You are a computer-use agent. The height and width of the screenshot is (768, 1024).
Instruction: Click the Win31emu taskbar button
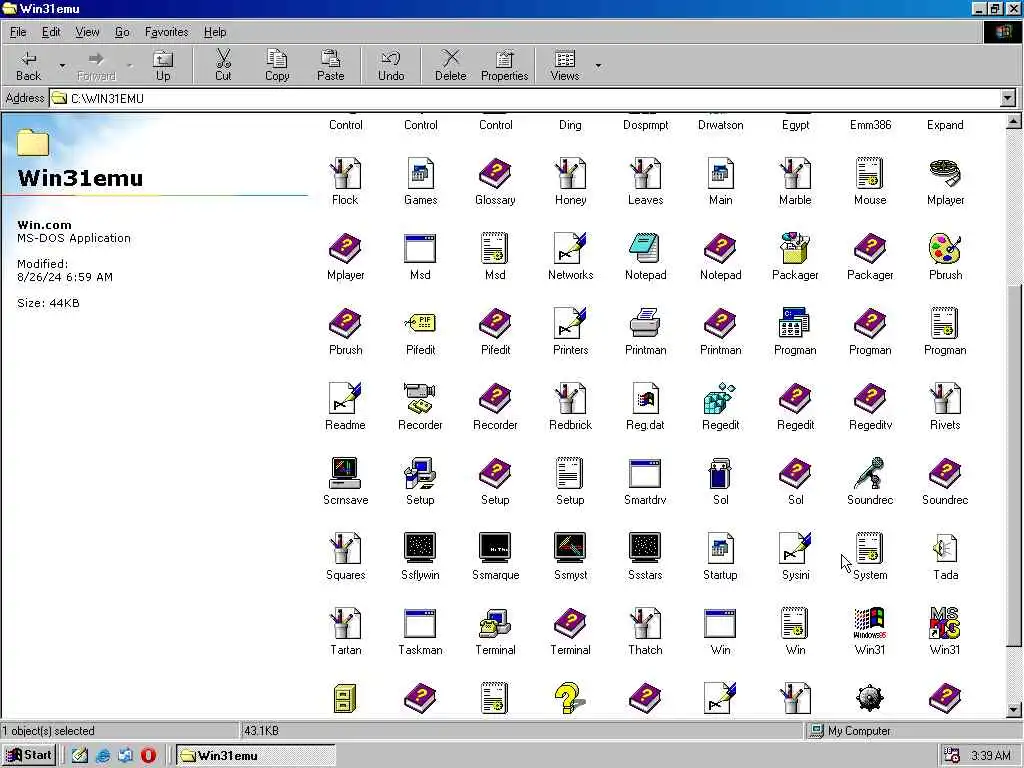tap(256, 756)
